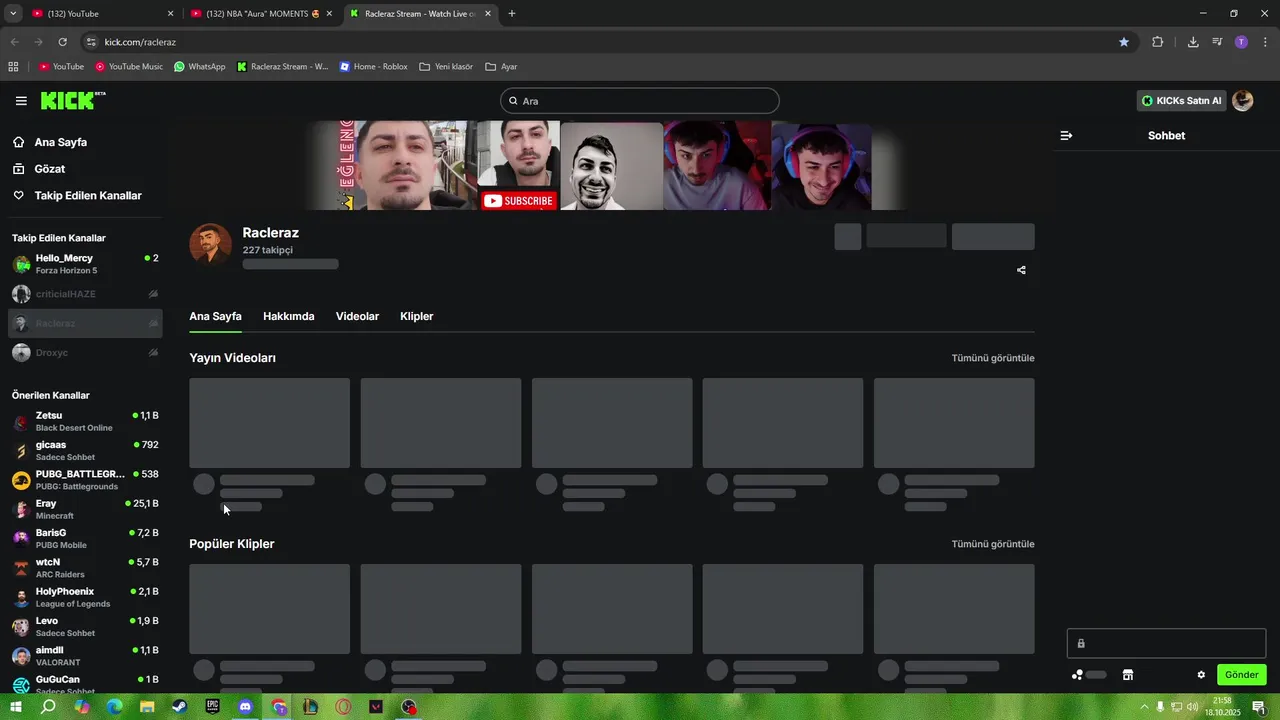
Task: Open the chat shop storefront icon
Action: (x=1127, y=675)
